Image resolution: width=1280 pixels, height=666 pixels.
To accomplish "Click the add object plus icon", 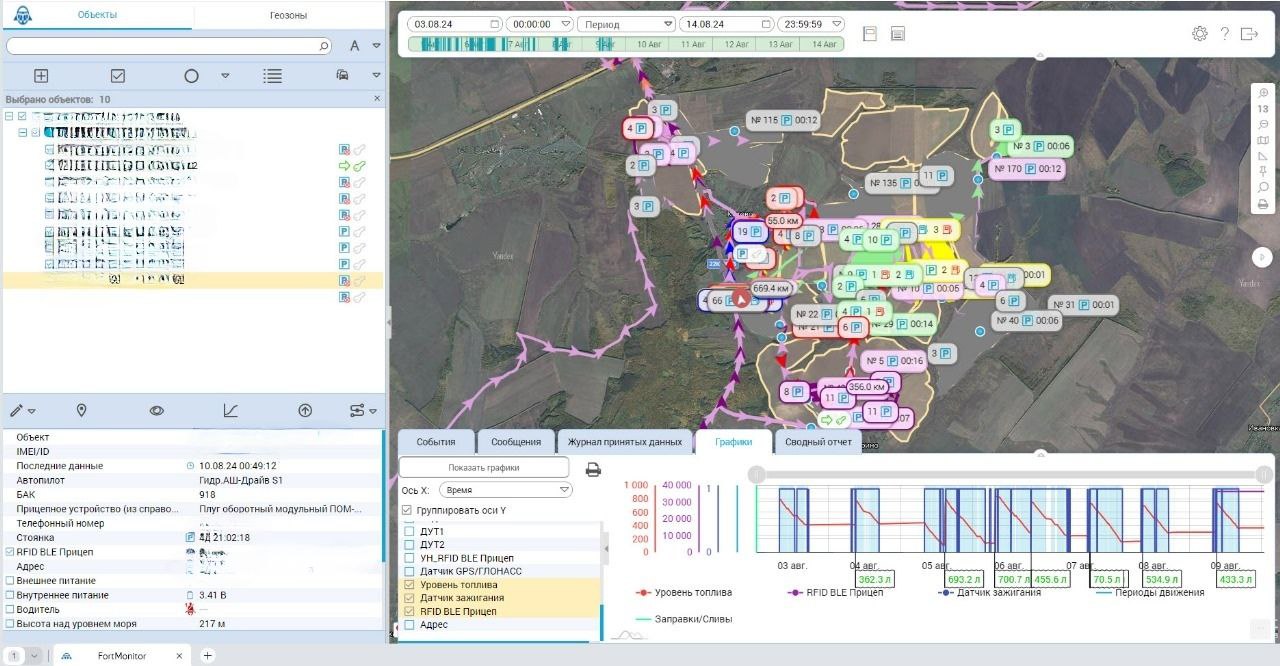I will click(41, 75).
